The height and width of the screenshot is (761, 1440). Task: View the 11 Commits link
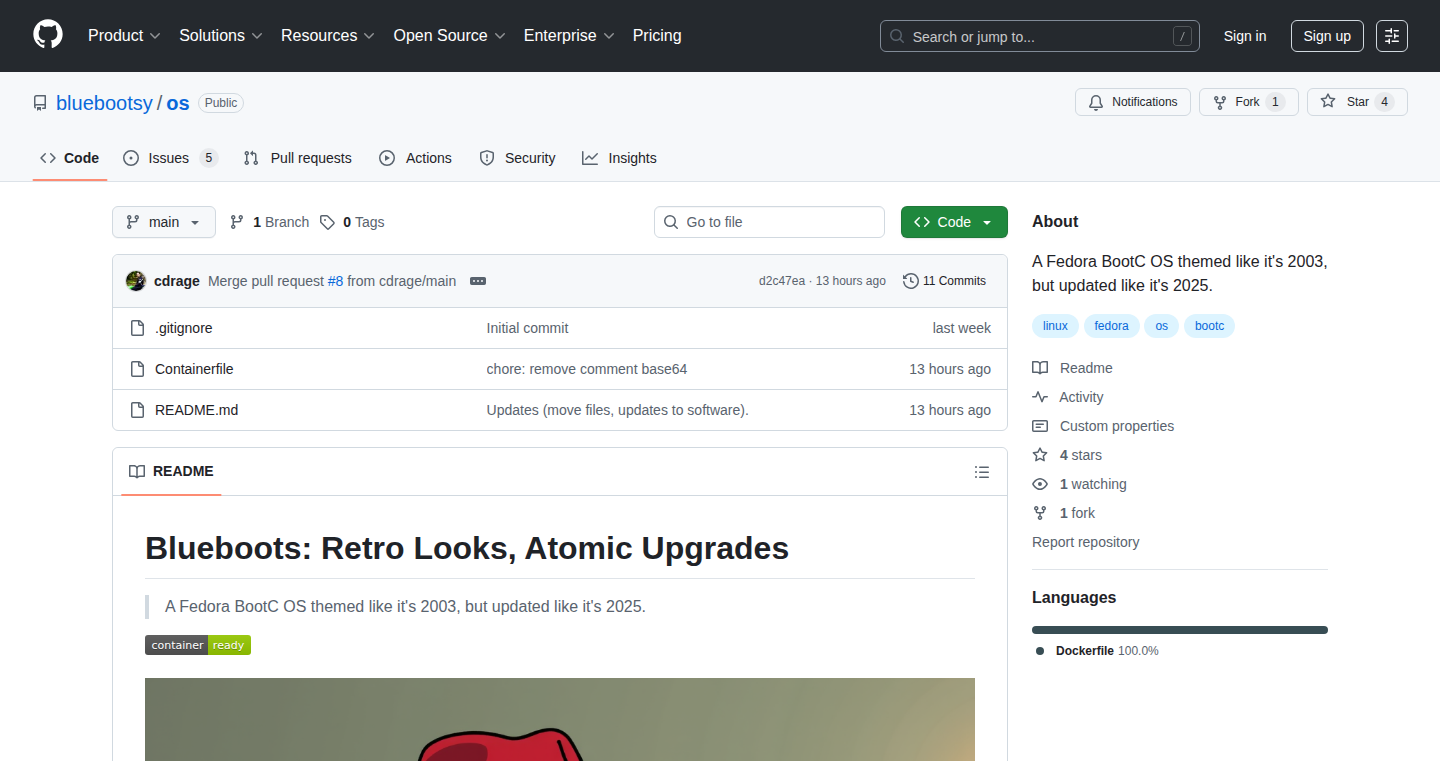944,281
